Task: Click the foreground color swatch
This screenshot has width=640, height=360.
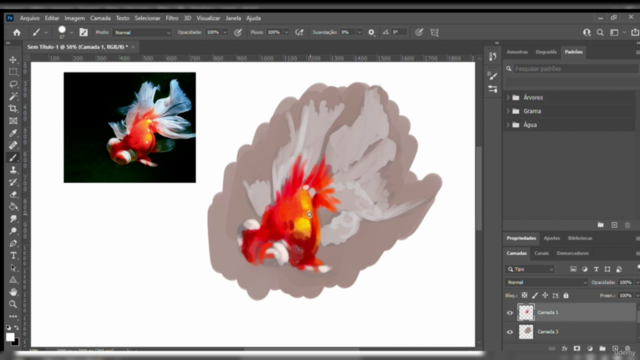Action: click(10, 337)
